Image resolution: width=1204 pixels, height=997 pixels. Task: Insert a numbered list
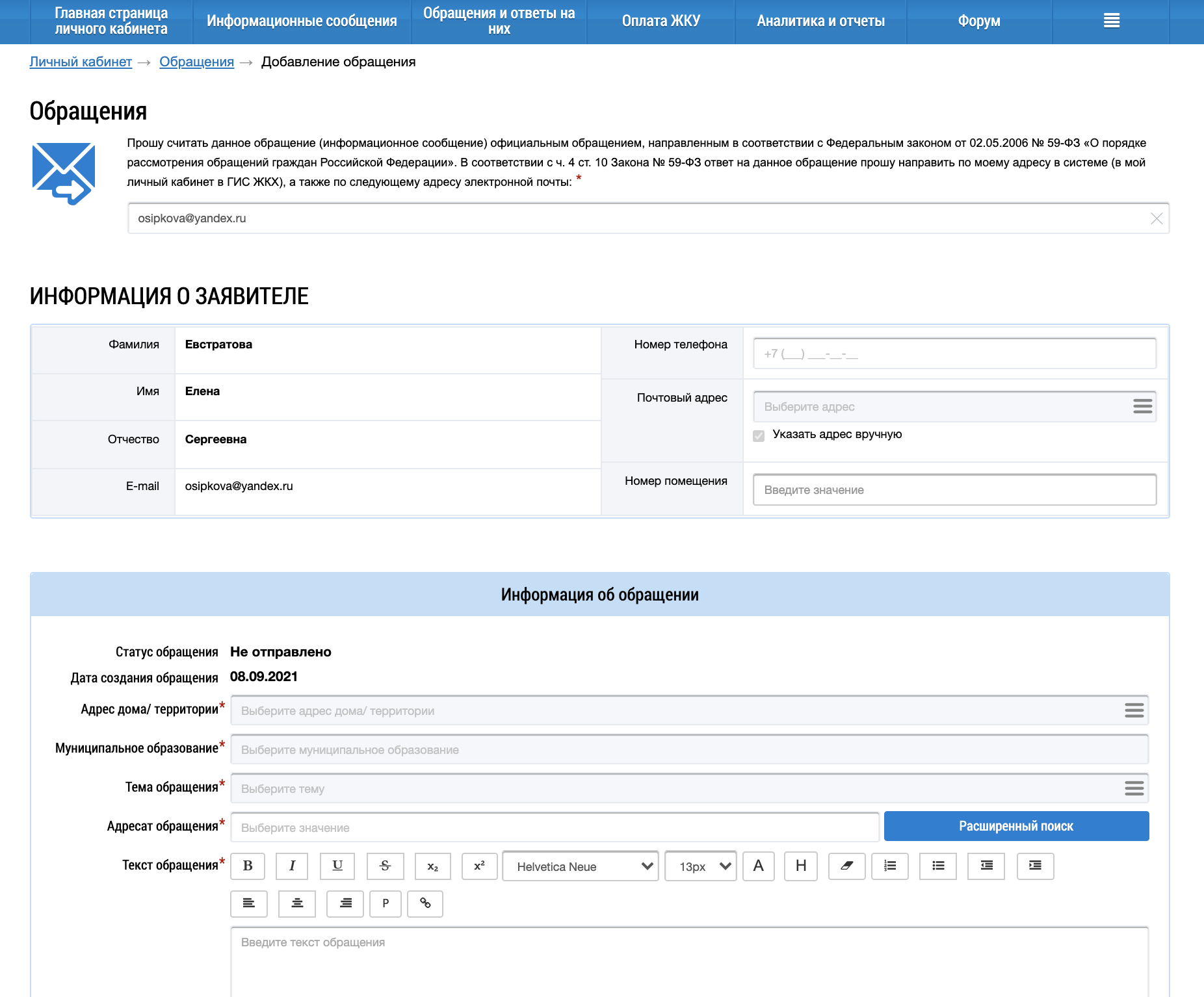[x=890, y=866]
